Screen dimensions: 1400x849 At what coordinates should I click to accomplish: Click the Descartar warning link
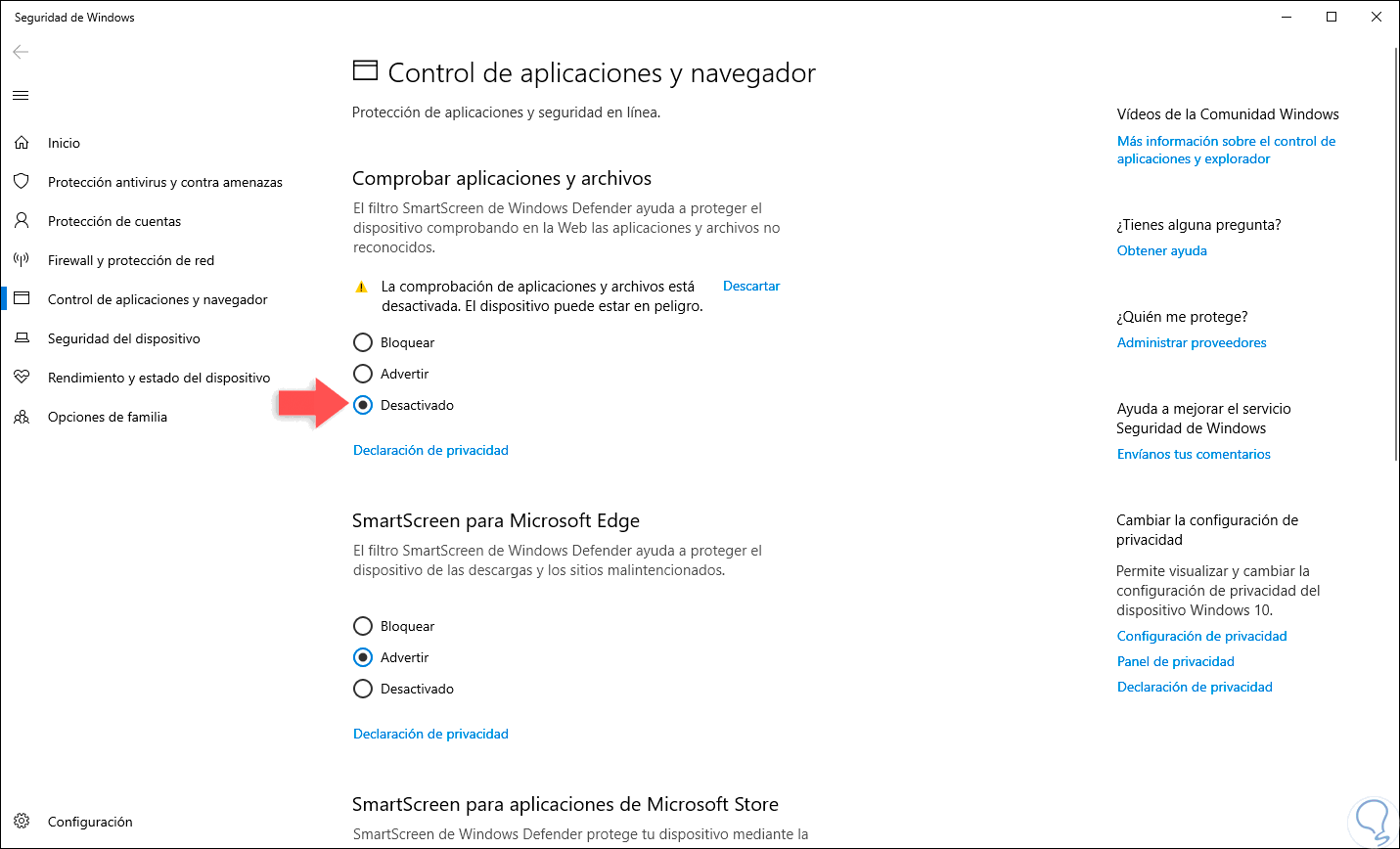pos(751,286)
